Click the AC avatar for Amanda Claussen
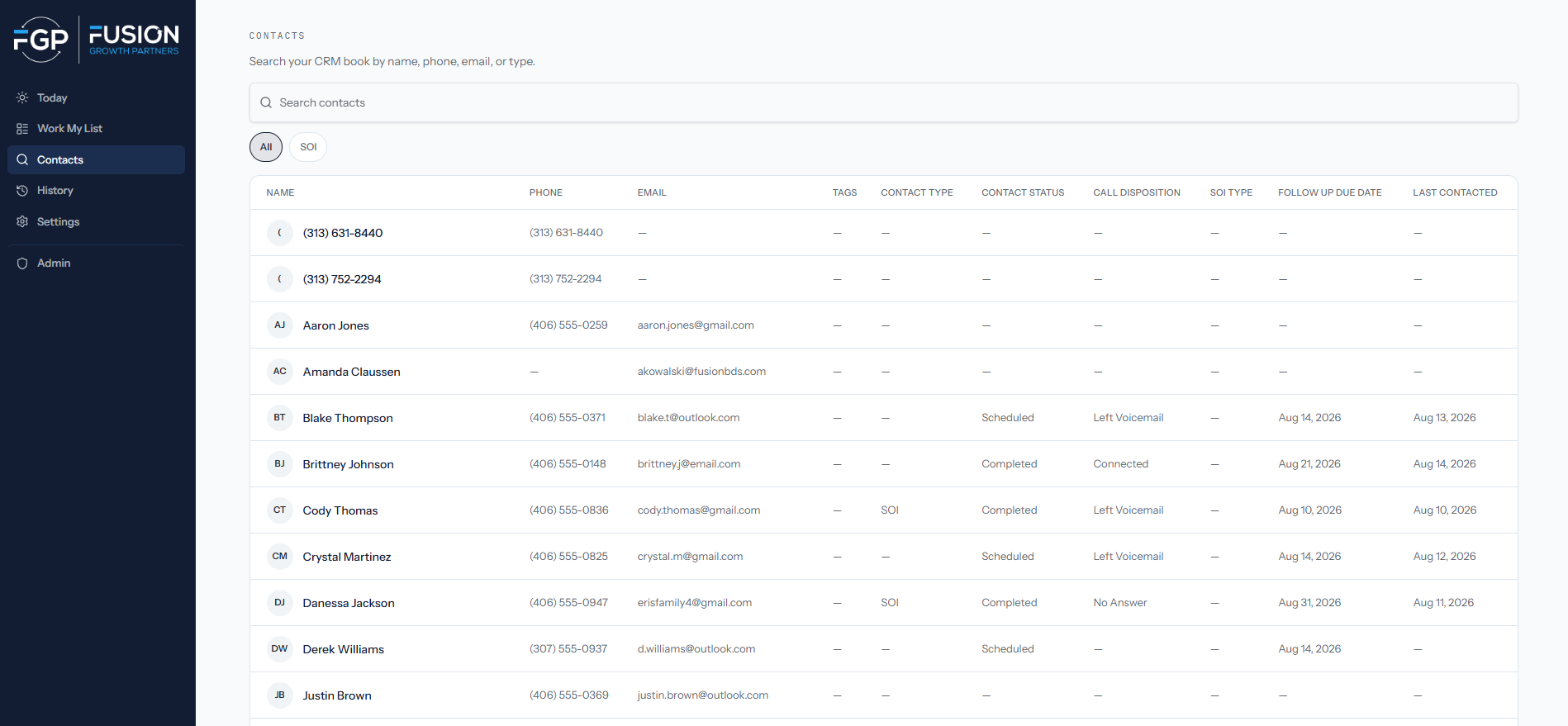Image resolution: width=1568 pixels, height=726 pixels. [x=280, y=372]
